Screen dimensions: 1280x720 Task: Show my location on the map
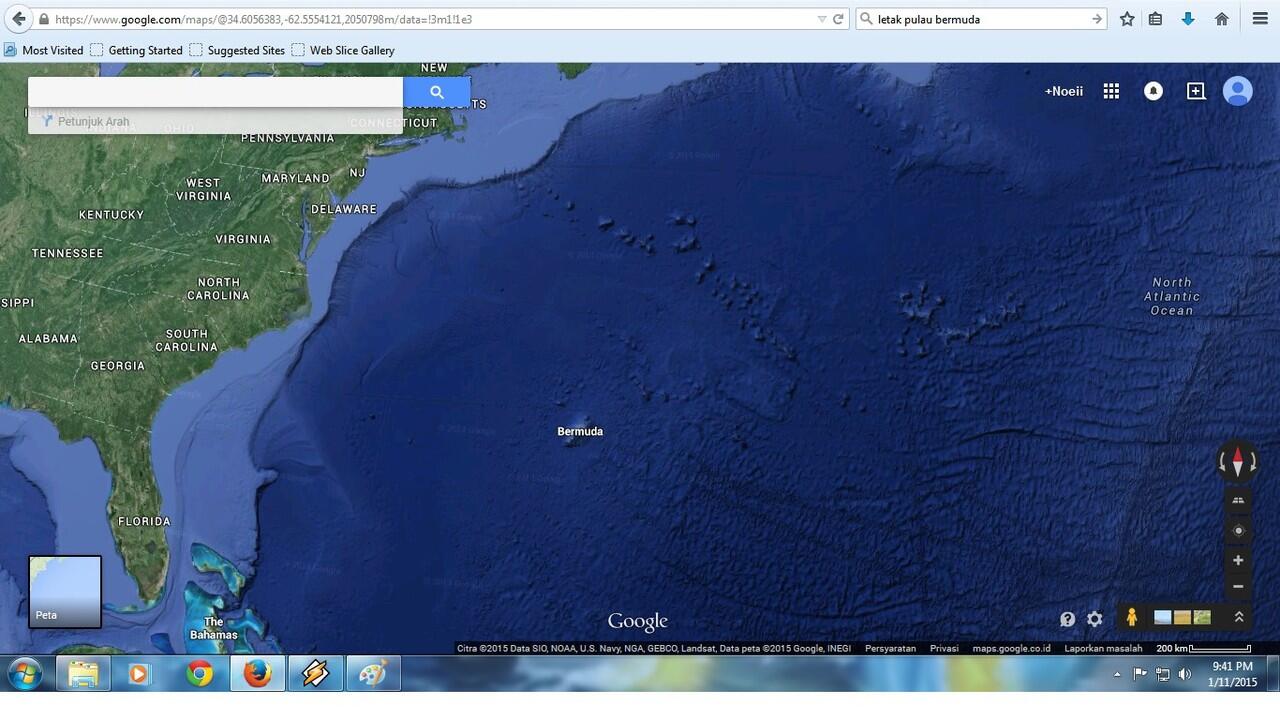point(1238,531)
